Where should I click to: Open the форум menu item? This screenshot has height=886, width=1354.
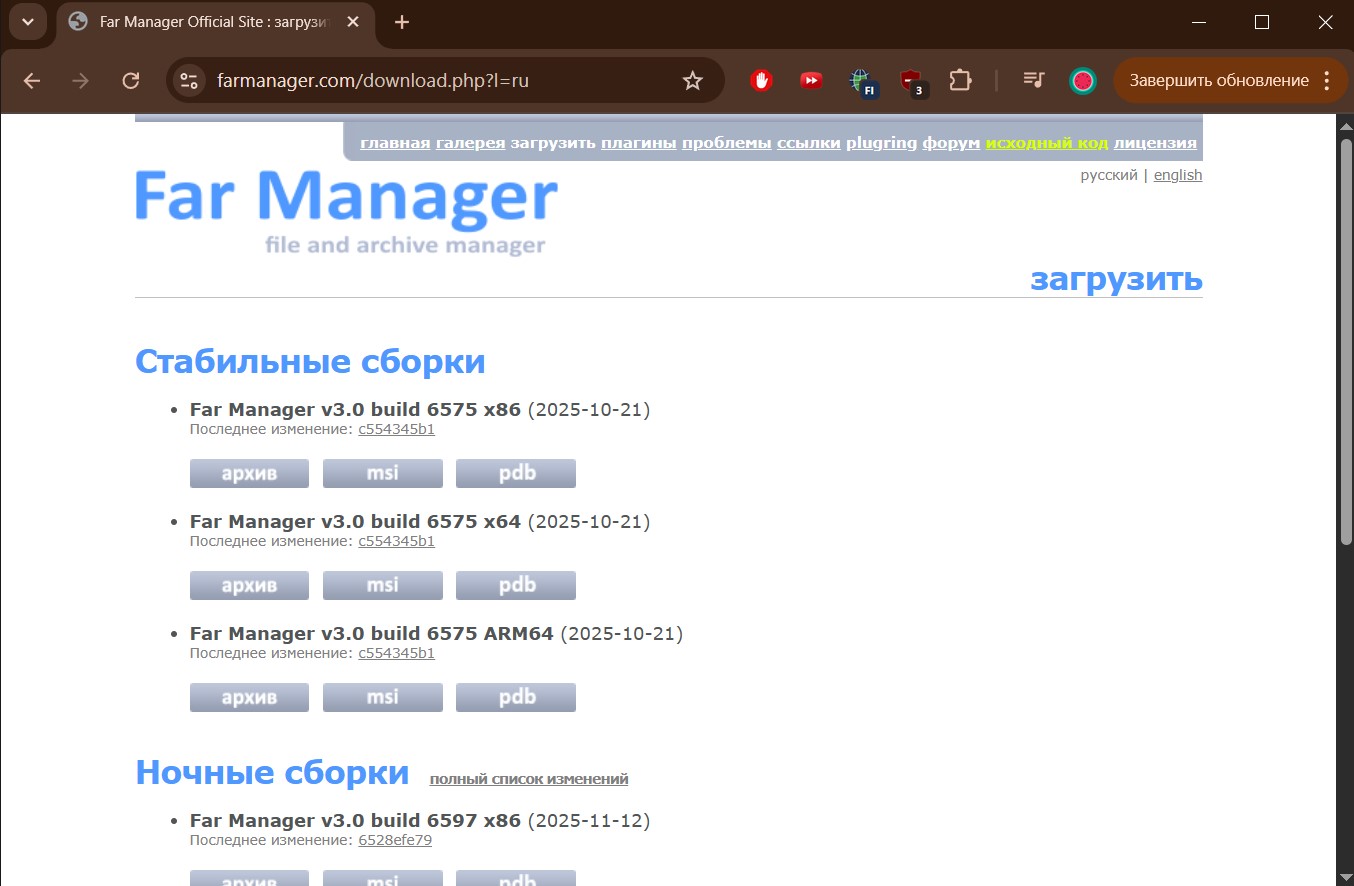[x=950, y=142]
